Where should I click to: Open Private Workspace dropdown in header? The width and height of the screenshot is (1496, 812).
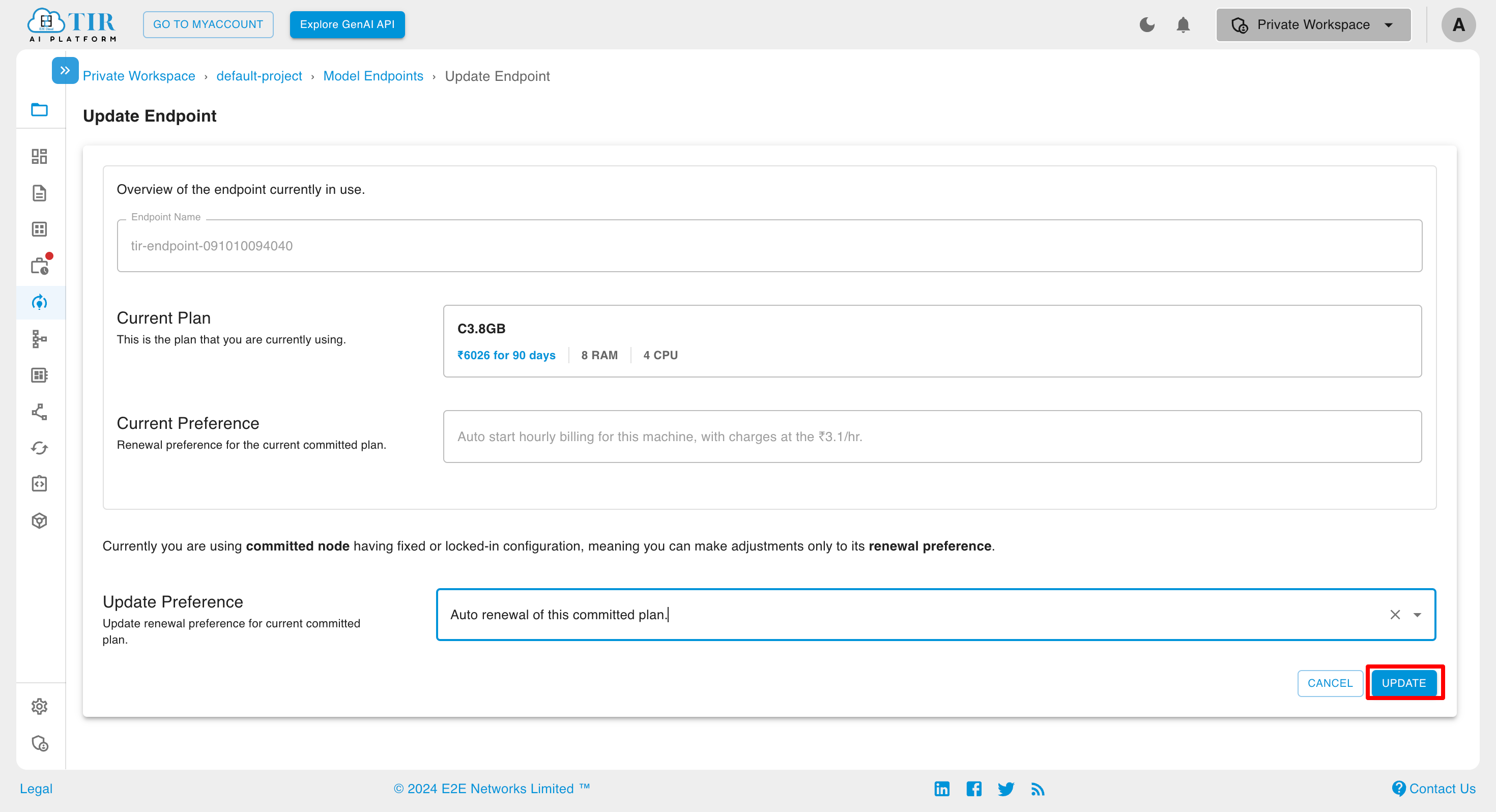pos(1314,24)
